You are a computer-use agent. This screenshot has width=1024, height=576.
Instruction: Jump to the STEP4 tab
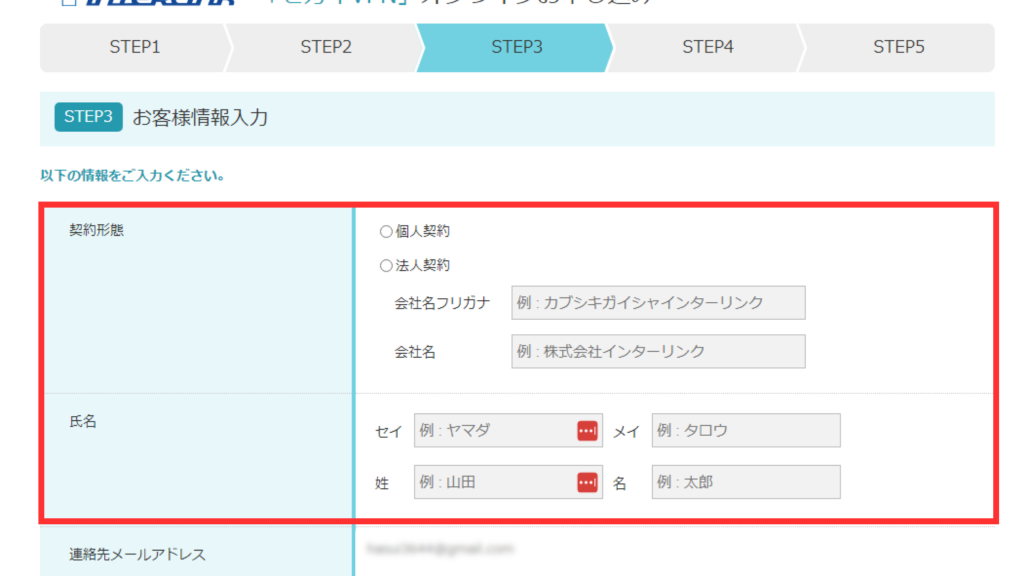click(708, 48)
